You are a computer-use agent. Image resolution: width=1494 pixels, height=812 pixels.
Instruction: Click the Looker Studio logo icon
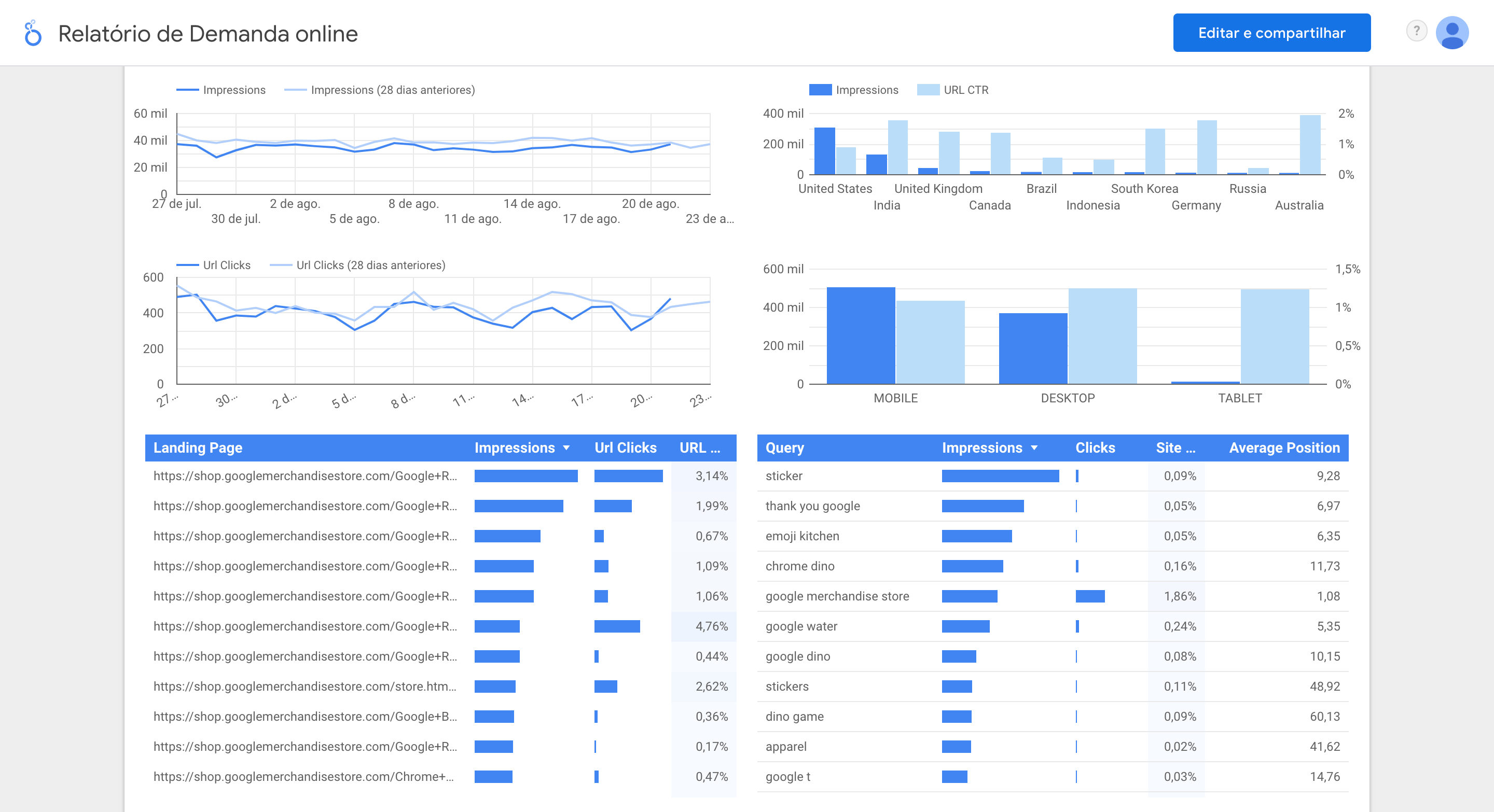tap(33, 34)
